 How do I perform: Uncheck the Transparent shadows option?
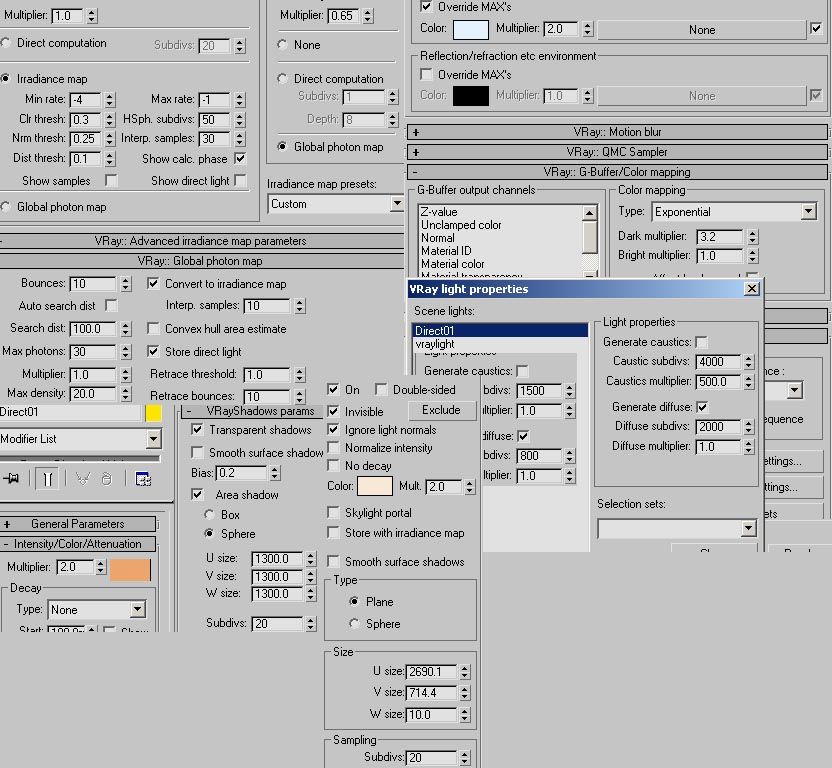click(x=197, y=429)
